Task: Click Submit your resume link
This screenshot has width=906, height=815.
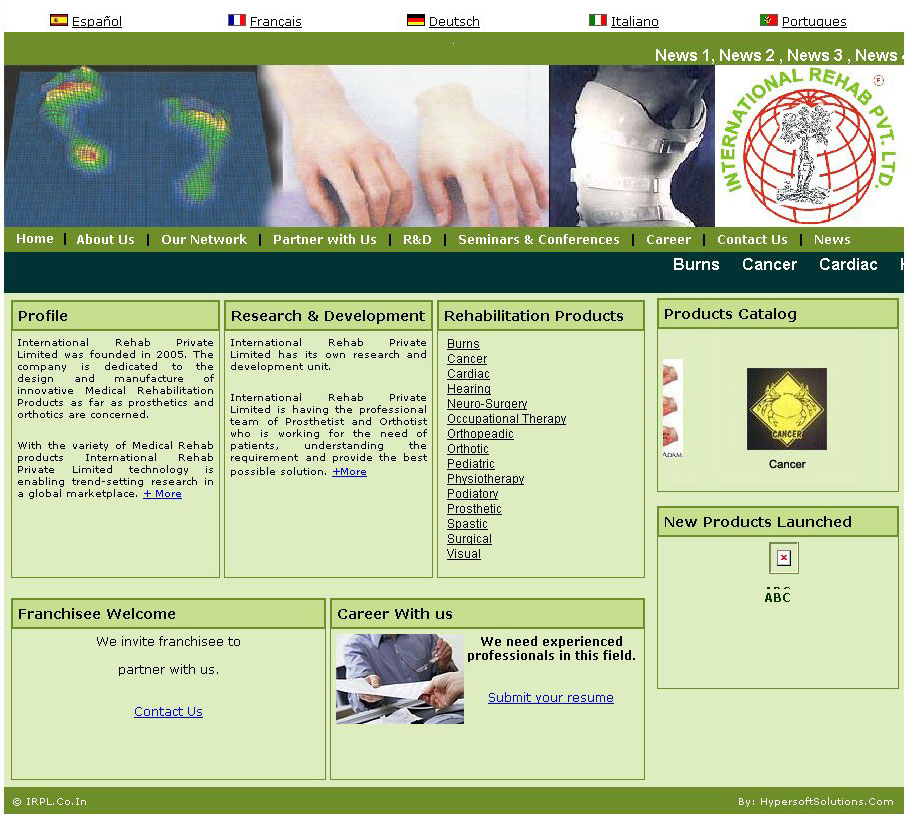Action: point(550,698)
